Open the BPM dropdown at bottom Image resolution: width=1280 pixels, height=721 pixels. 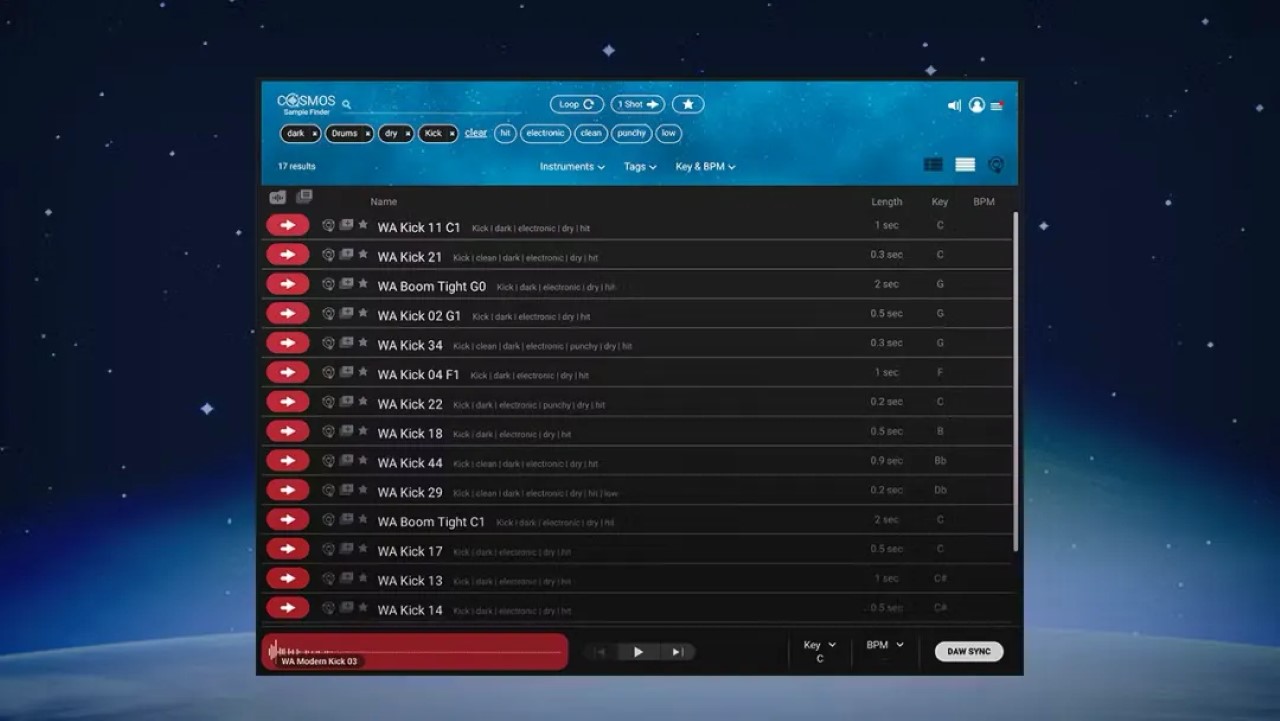coord(885,646)
